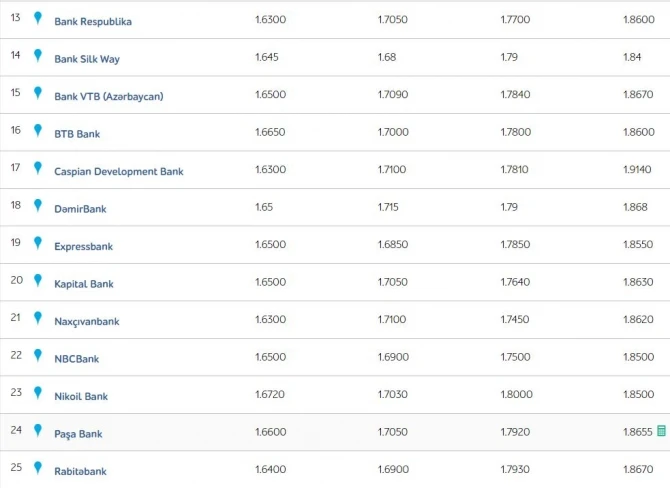Viewport: 670px width, 488px height.
Task: Click the map pin beside Bank Respublika
Action: [38, 18]
